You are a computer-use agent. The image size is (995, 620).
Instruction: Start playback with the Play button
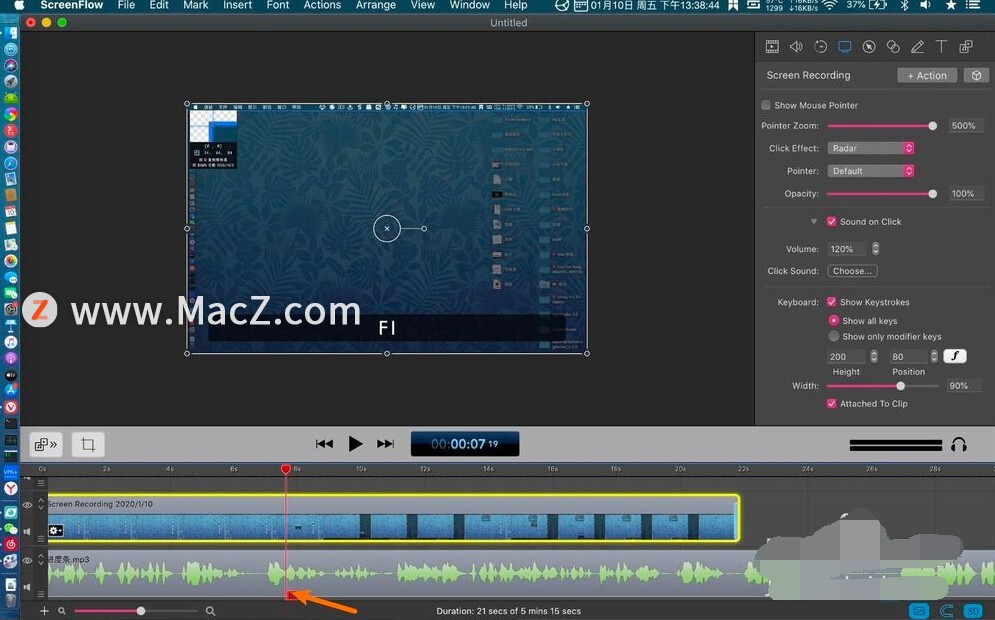[355, 444]
